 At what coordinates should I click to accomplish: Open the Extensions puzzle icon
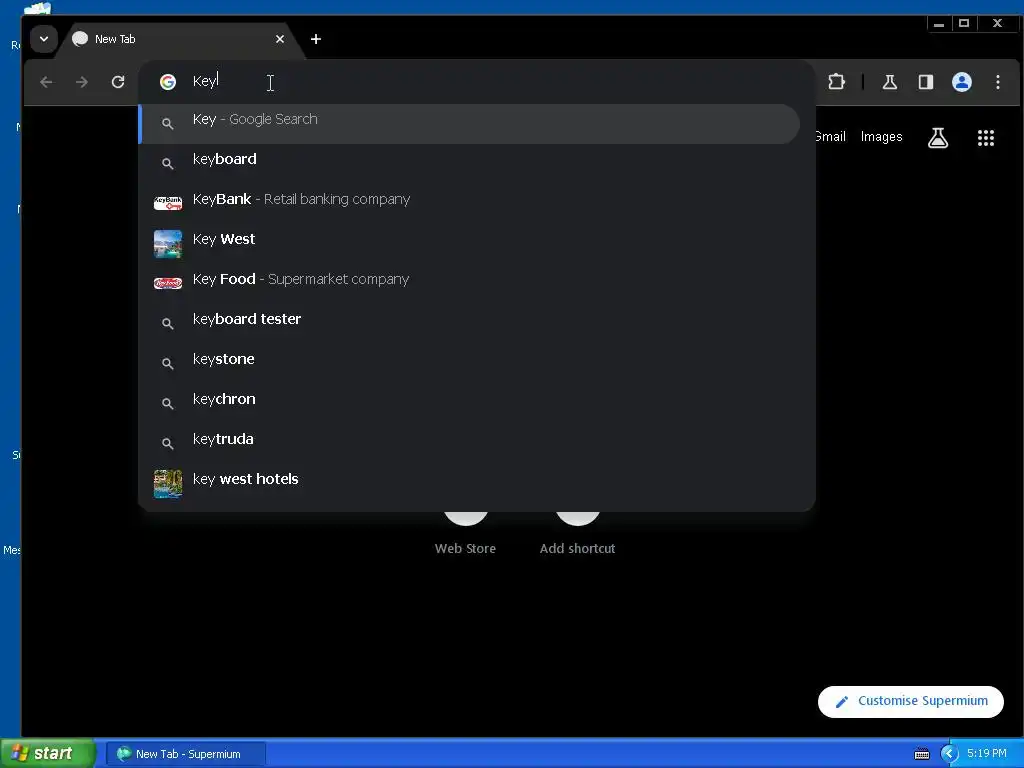pyautogui.click(x=836, y=82)
